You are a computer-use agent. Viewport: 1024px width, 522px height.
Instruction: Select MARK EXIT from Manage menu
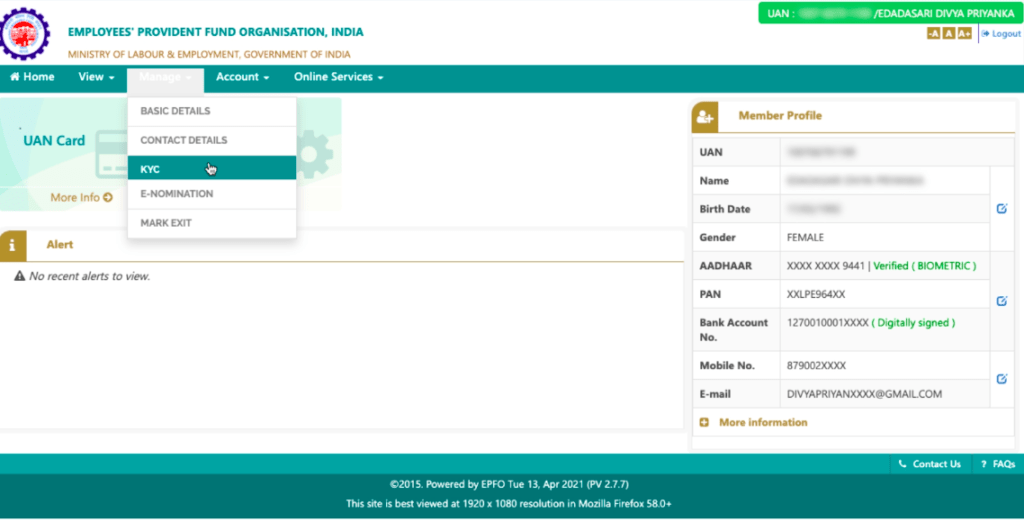(212, 223)
